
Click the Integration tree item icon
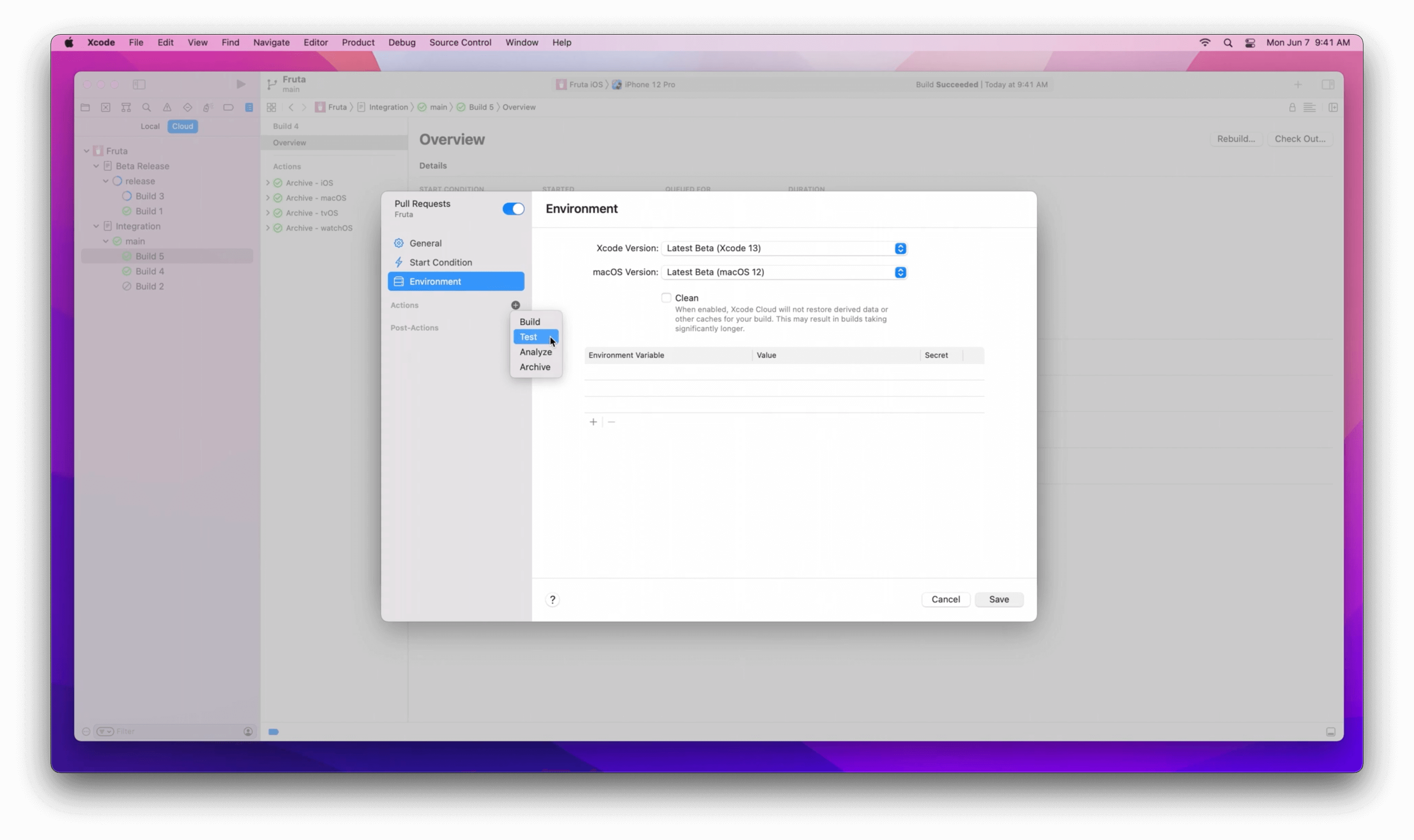(107, 225)
